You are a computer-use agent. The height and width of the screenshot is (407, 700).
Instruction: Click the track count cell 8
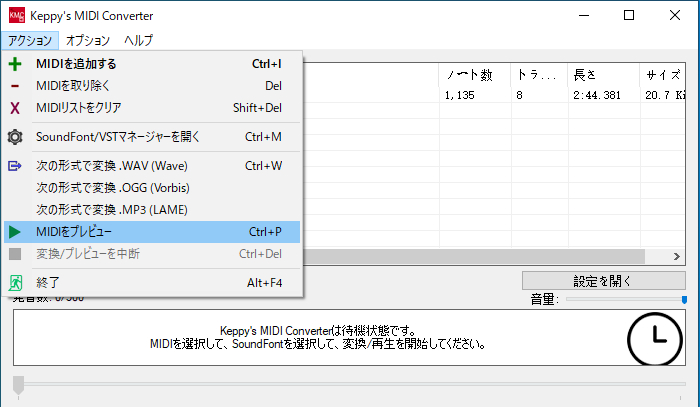[519, 95]
